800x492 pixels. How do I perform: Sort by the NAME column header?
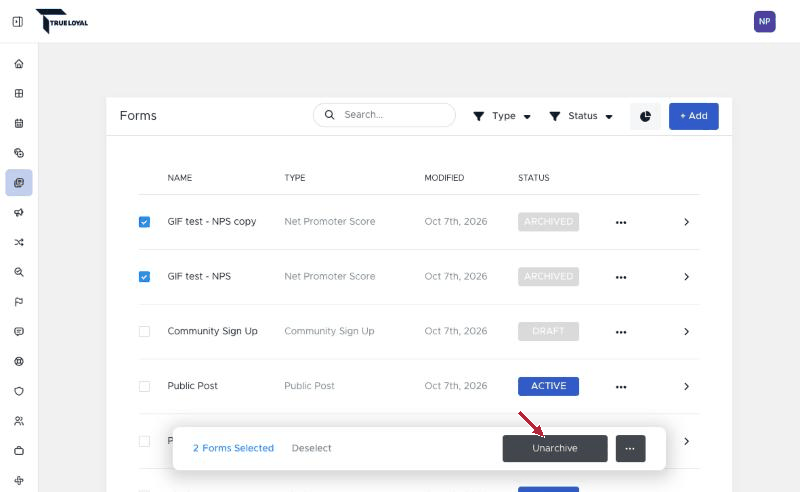pyautogui.click(x=180, y=178)
